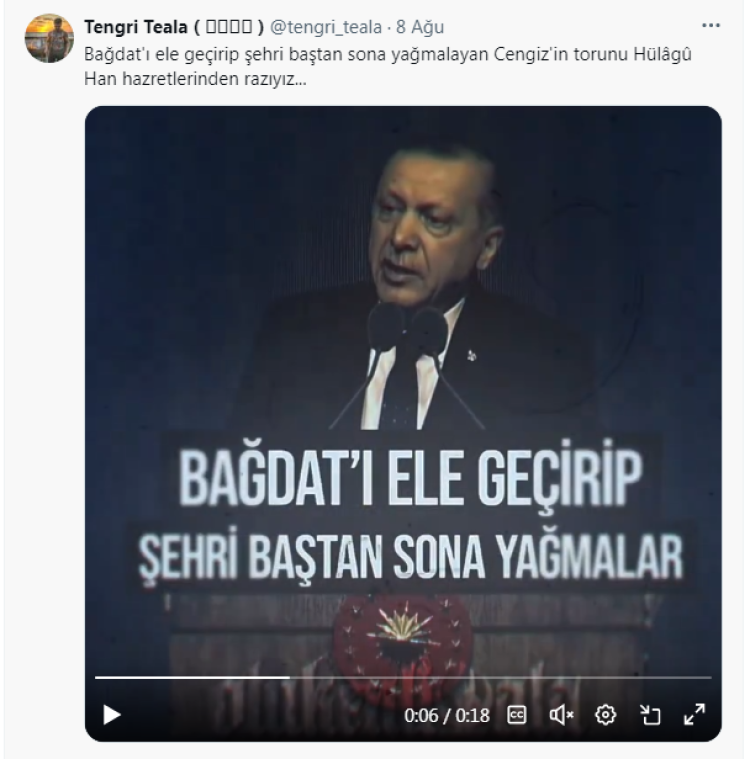The image size is (750, 759).
Task: Play the video with the play button
Action: [112, 715]
